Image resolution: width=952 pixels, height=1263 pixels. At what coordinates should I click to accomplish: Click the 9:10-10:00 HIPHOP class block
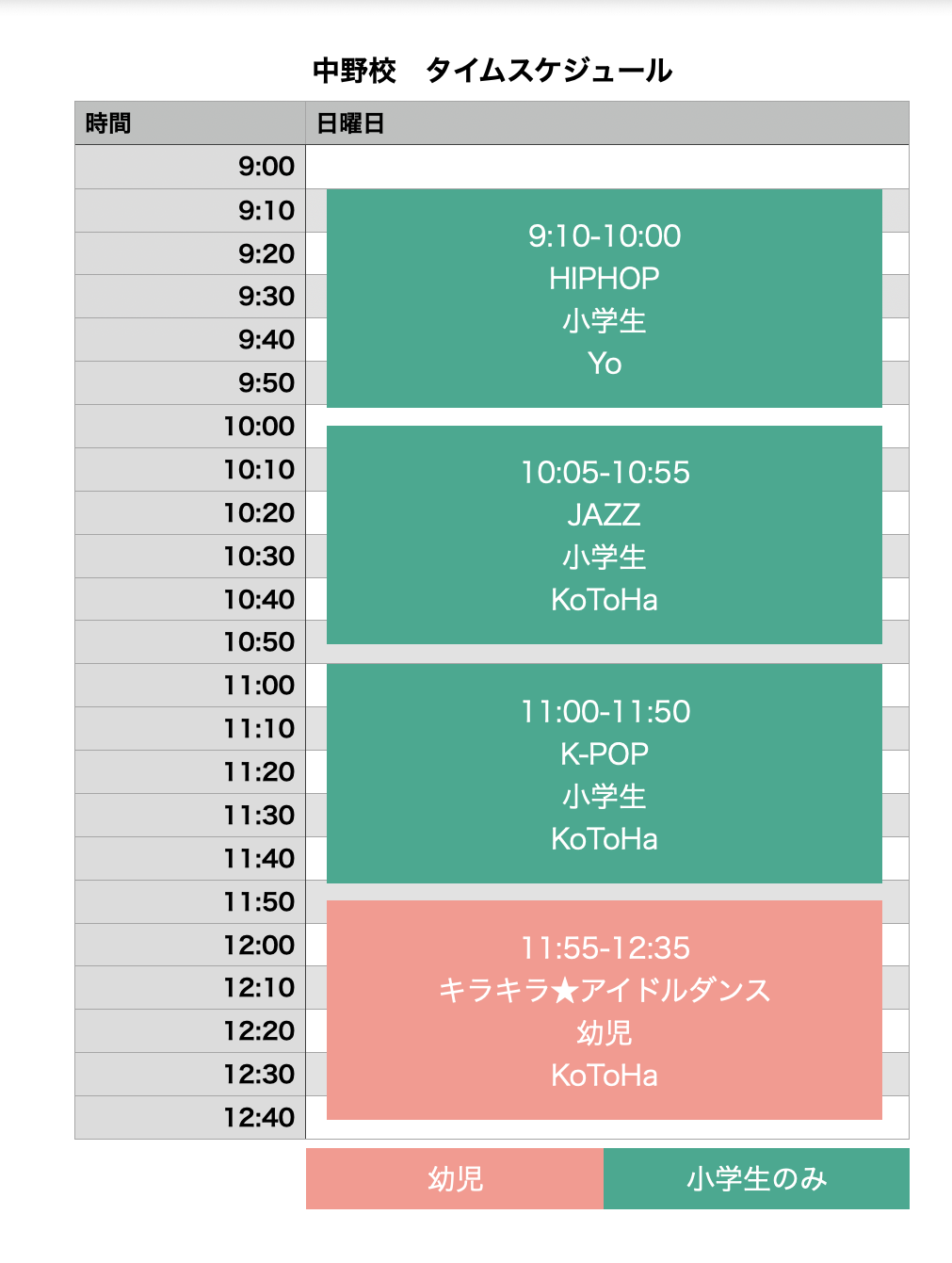click(604, 299)
